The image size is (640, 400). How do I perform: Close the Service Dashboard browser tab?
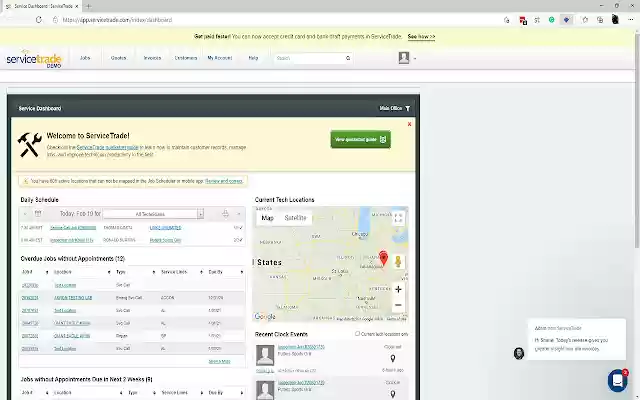click(x=76, y=6)
